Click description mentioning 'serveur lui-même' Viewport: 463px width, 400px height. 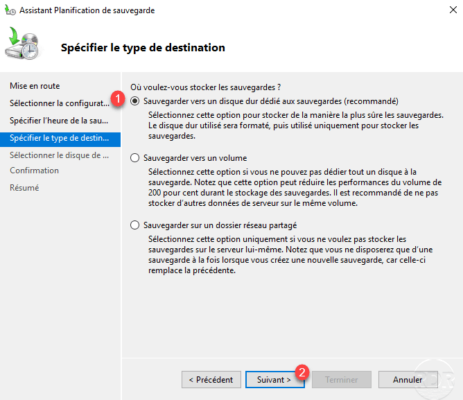click(x=290, y=255)
